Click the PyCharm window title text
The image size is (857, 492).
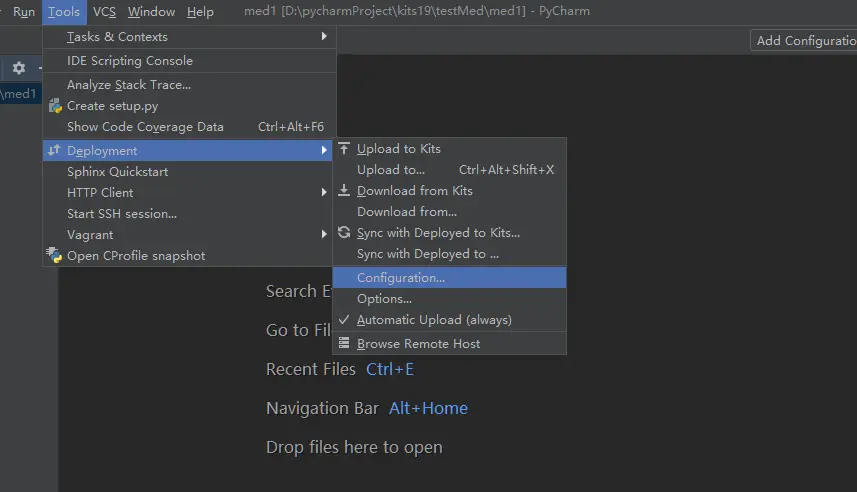tap(416, 11)
